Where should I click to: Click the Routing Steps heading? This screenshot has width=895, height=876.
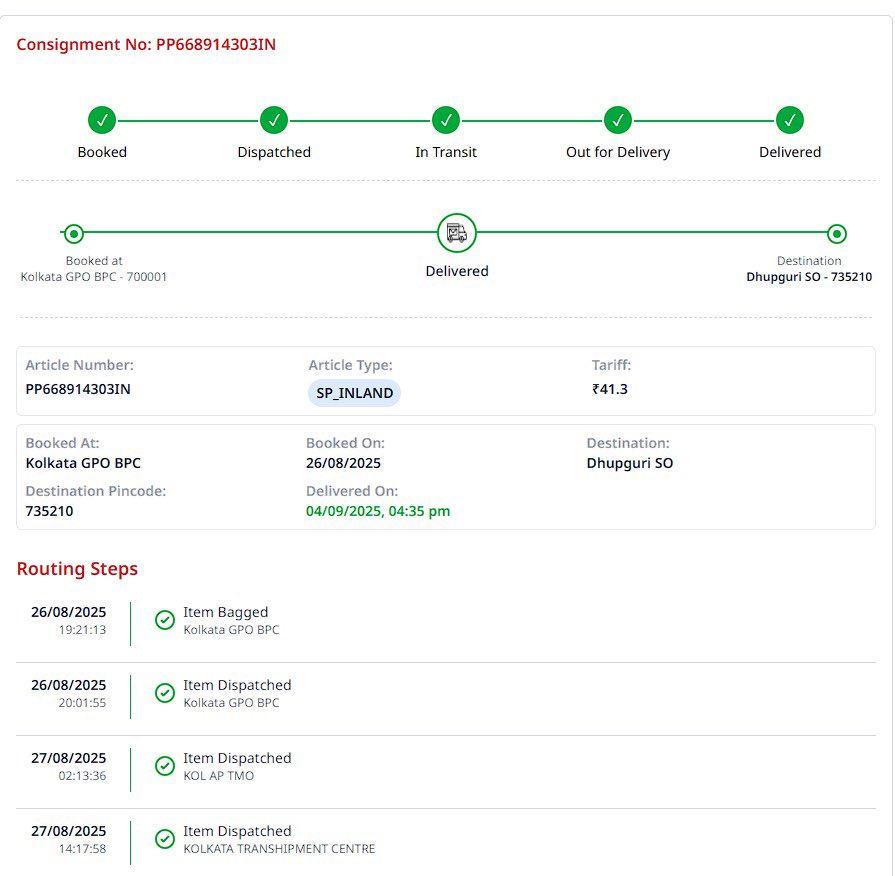coord(77,569)
